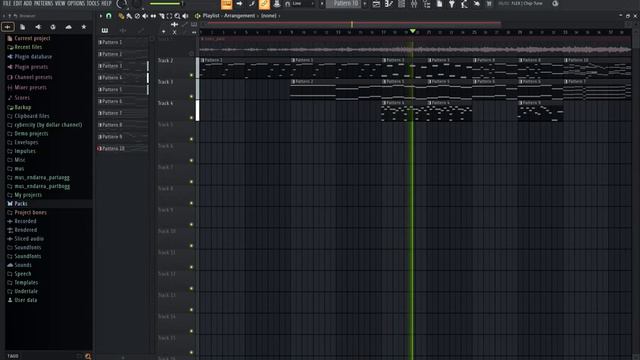
Task: Open the PATTERNS menu
Action: tap(43, 3)
